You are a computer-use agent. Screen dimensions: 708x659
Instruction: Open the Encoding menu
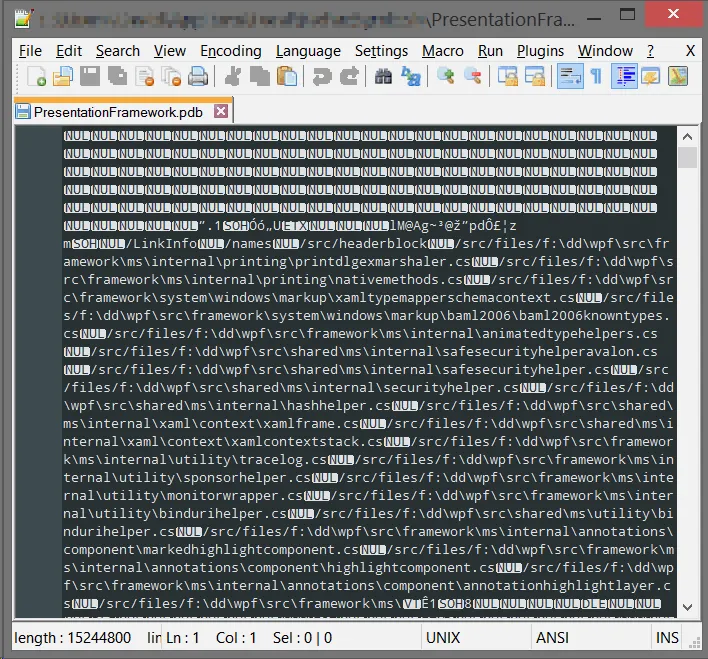[x=231, y=51]
